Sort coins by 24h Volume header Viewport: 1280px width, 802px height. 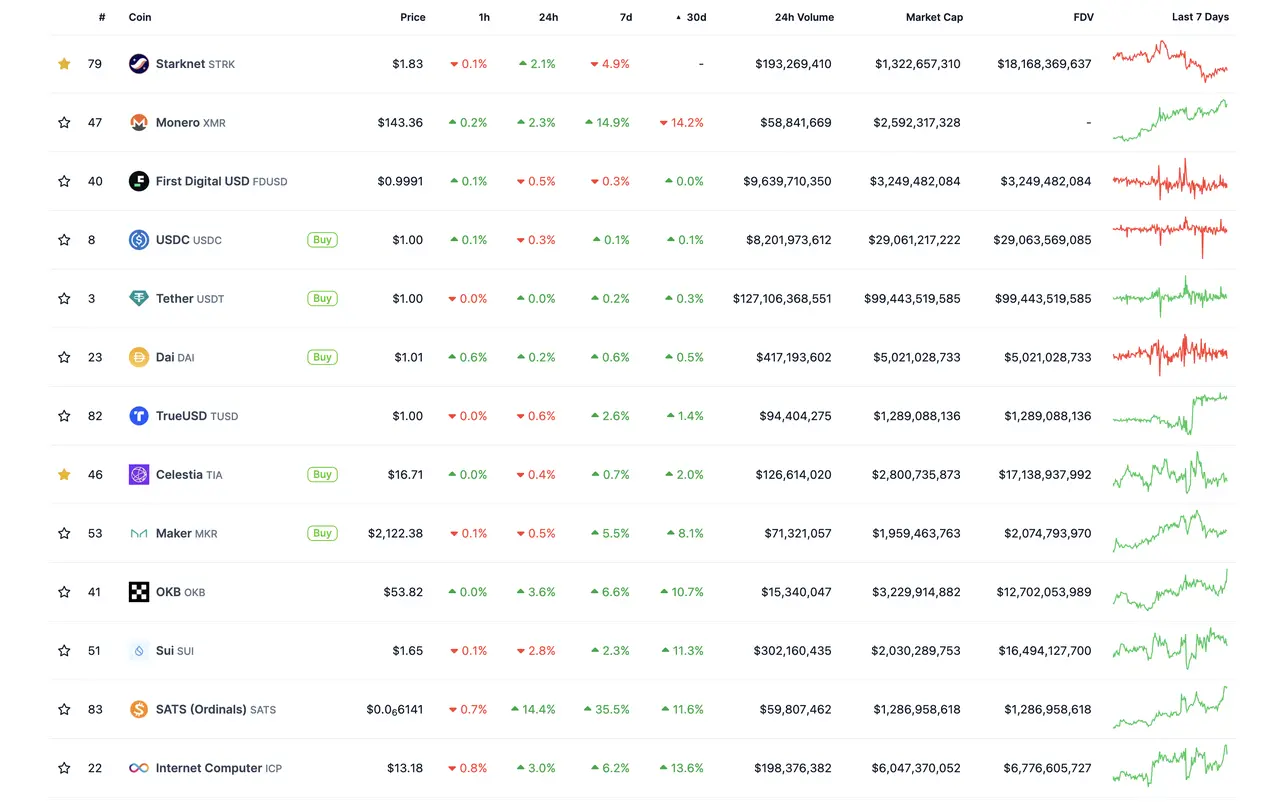pyautogui.click(x=804, y=17)
